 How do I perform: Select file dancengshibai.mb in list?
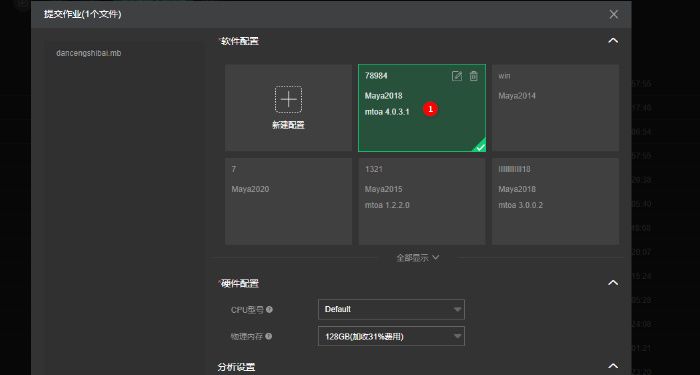(x=88, y=53)
